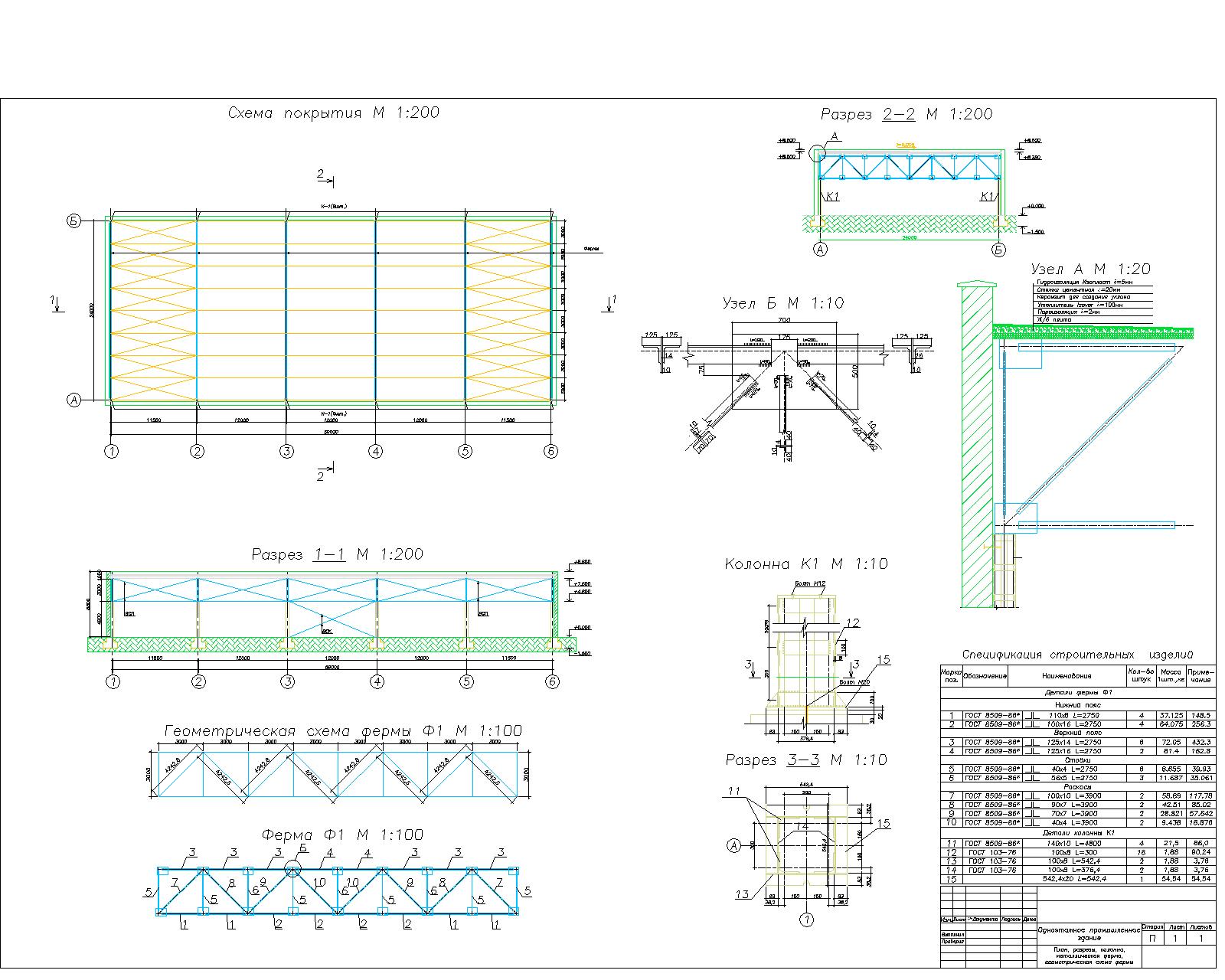Click the "Одноэтажное промышленное здание" title block text
1225x980 pixels.
click(x=1089, y=933)
